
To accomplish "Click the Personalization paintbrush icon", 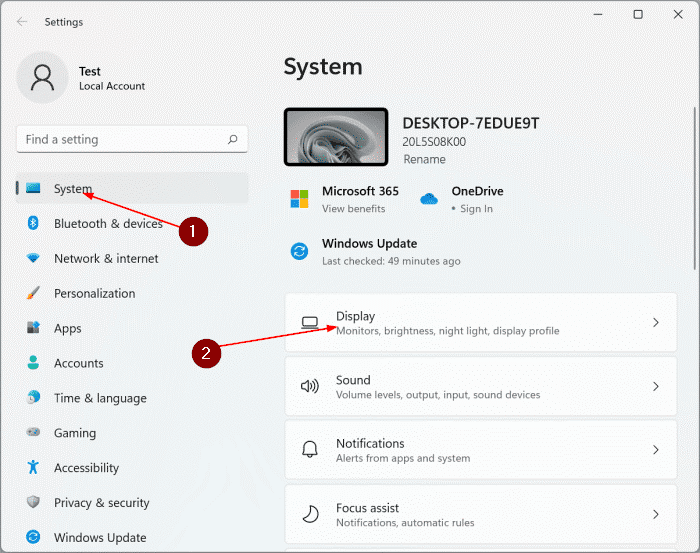I will (33, 294).
